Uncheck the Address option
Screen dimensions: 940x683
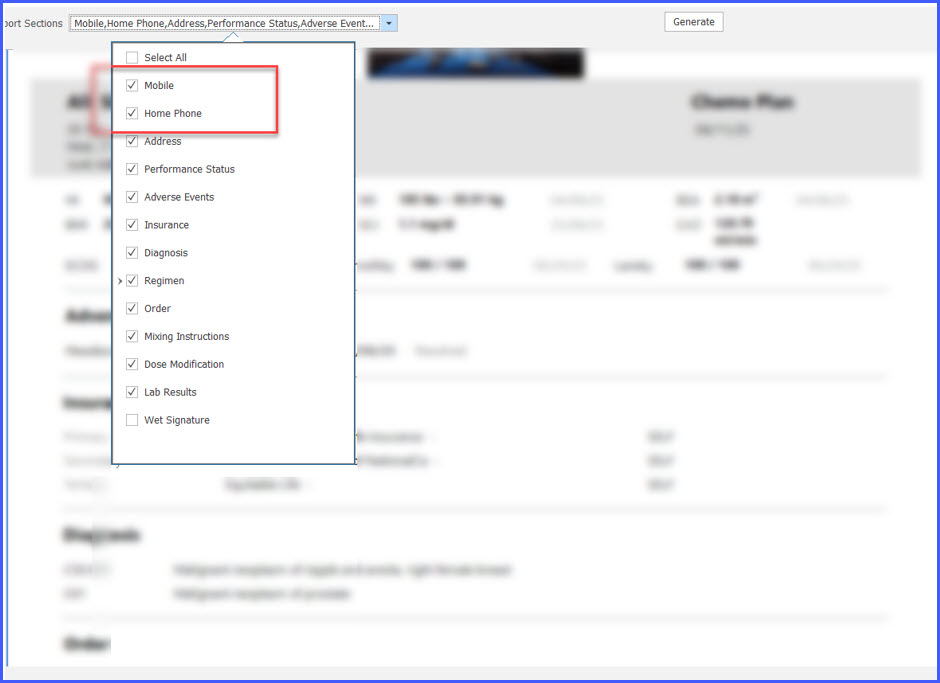tap(132, 141)
